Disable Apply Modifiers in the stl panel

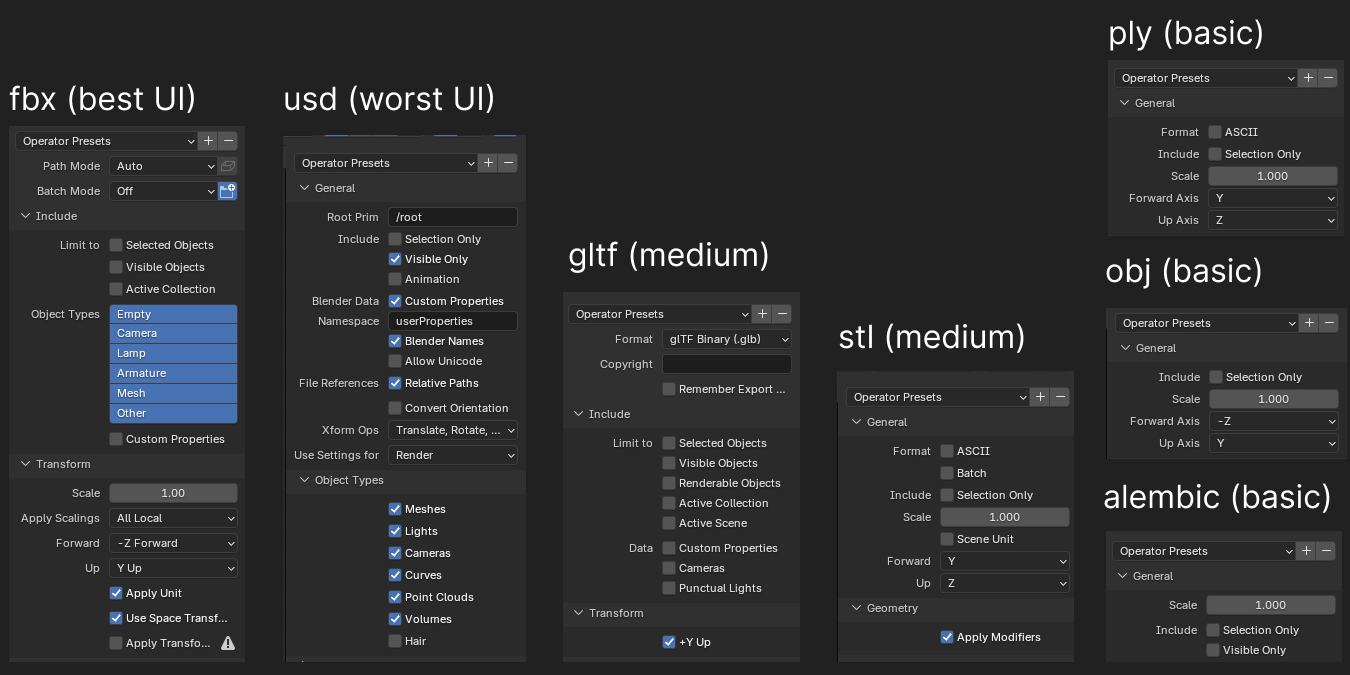[x=947, y=637]
